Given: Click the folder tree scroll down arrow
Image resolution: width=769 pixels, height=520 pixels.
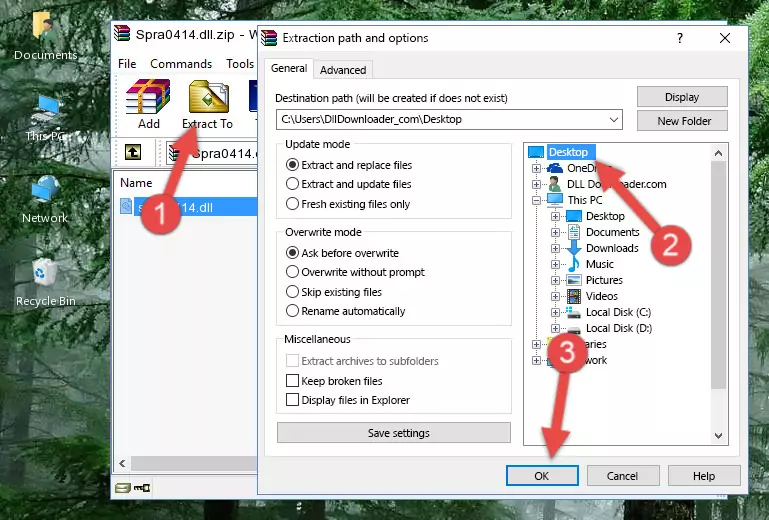Looking at the screenshot, I should (x=718, y=436).
